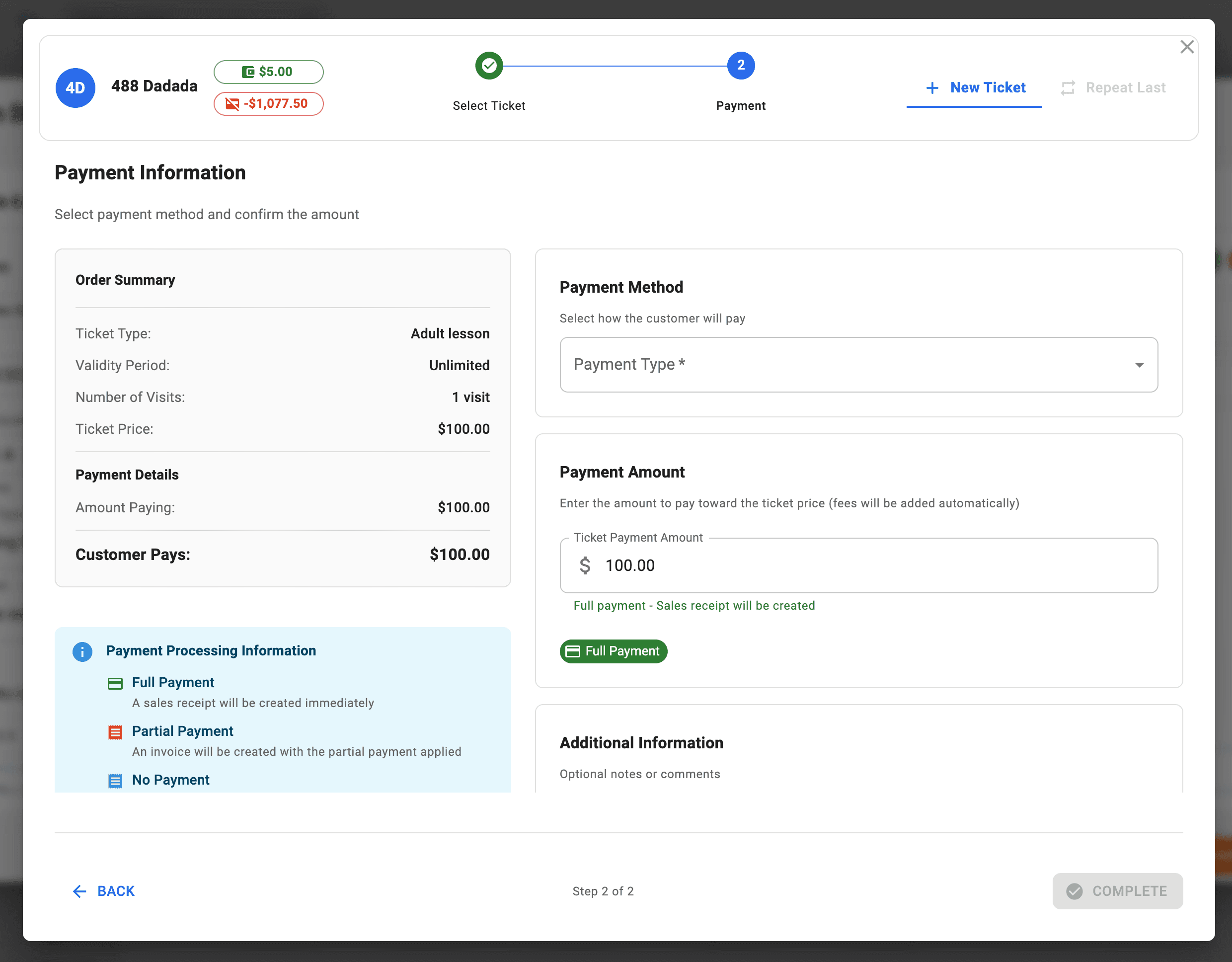
Task: Select the Select Ticket step label
Action: [x=488, y=105]
